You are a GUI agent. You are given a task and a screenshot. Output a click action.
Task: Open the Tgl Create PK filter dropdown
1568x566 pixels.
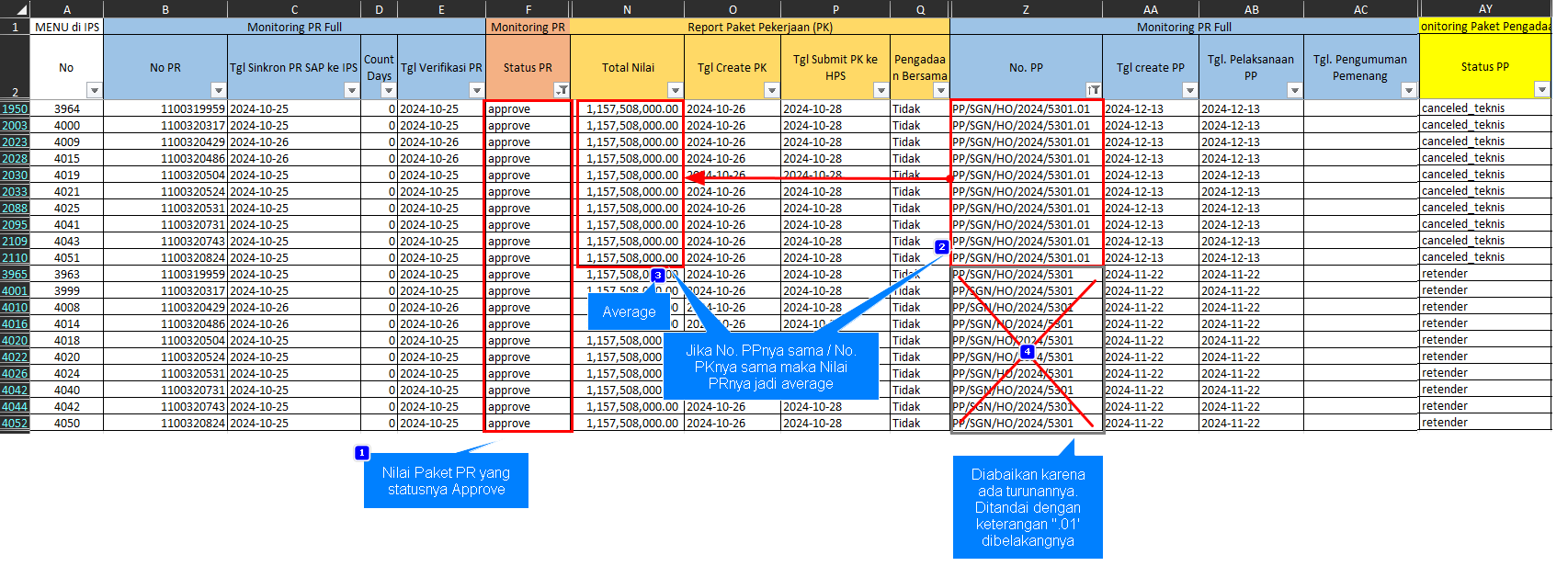pos(771,90)
